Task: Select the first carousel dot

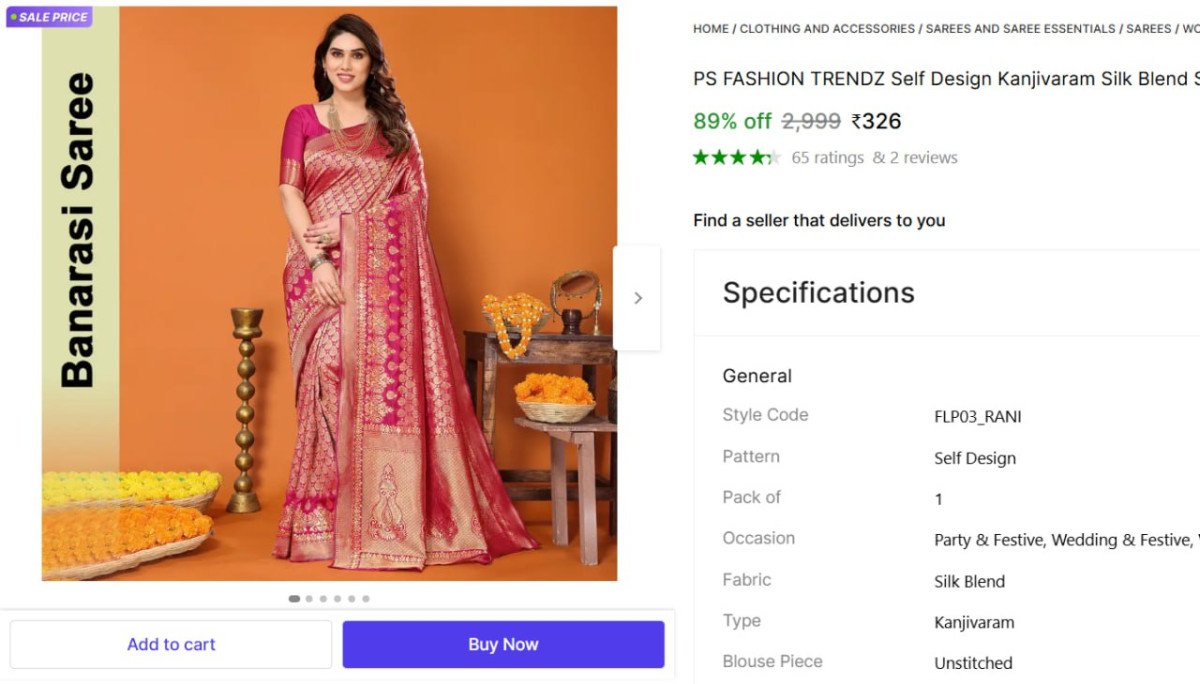Action: pyautogui.click(x=294, y=599)
